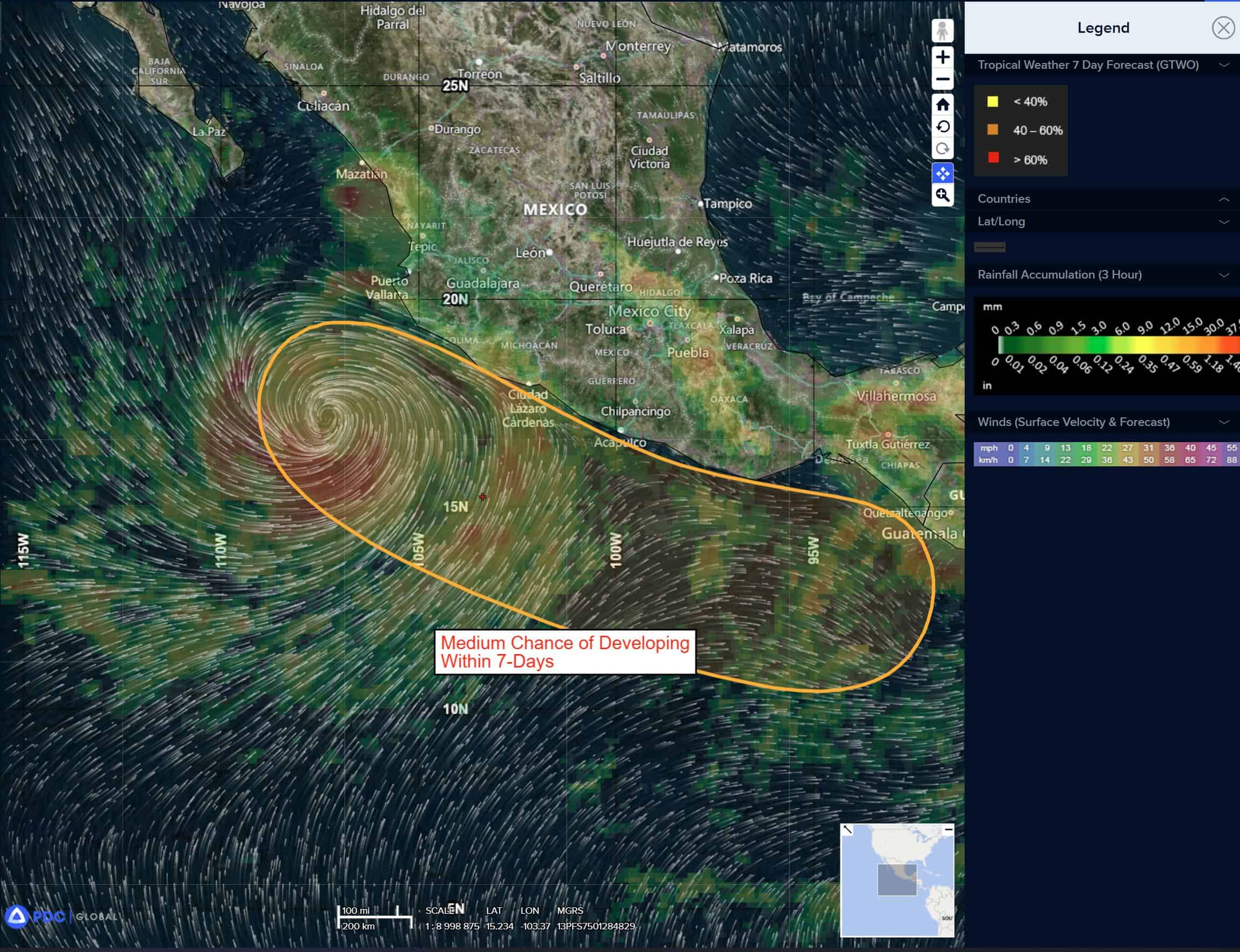Activate the pan tool
1240x952 pixels.
[x=942, y=173]
